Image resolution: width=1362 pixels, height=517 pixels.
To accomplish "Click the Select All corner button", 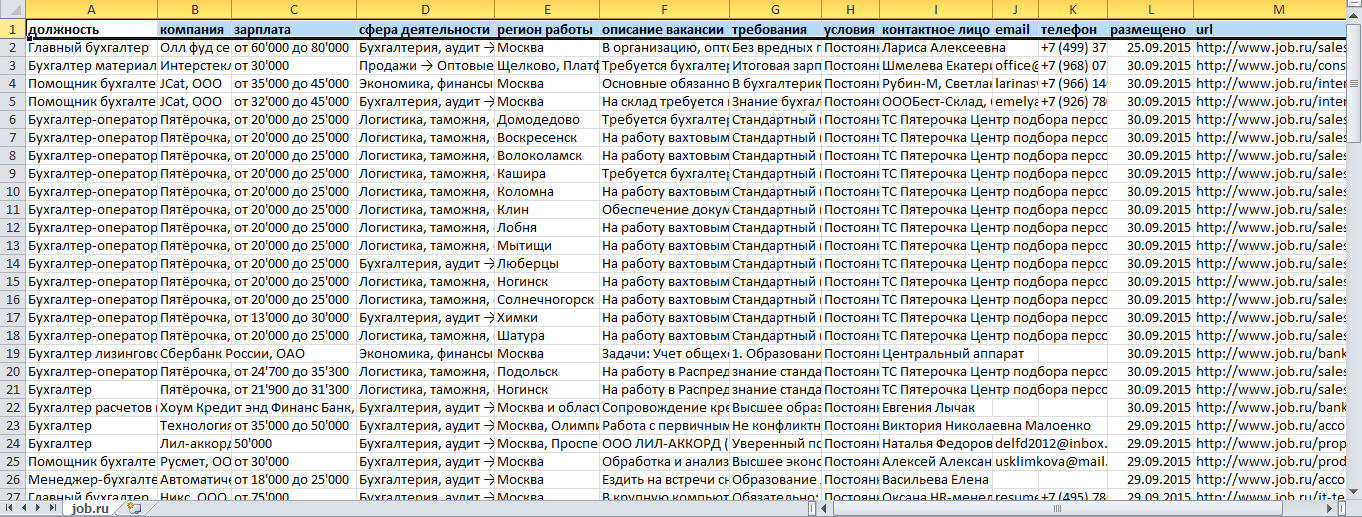I will tap(12, 9).
